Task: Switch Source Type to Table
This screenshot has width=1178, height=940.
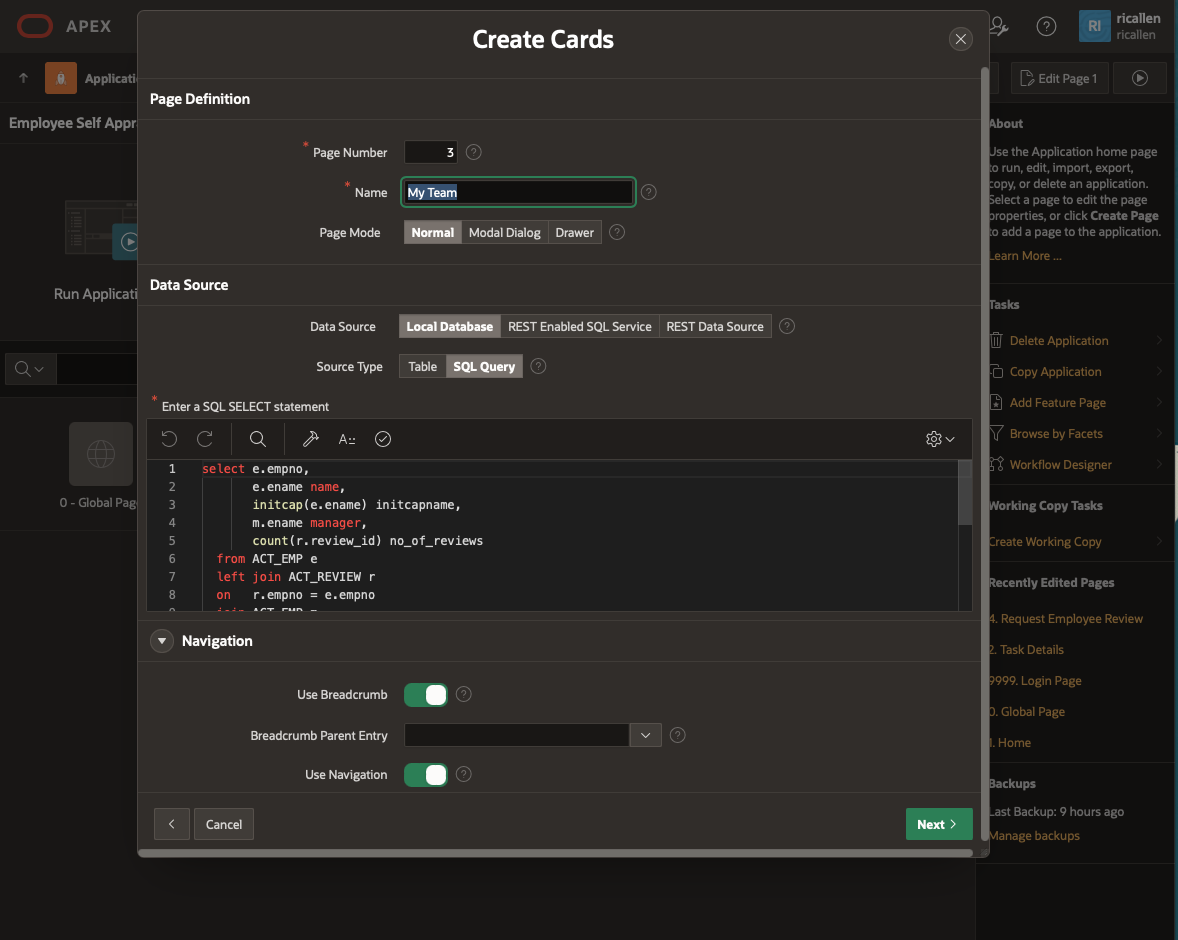Action: (422, 366)
